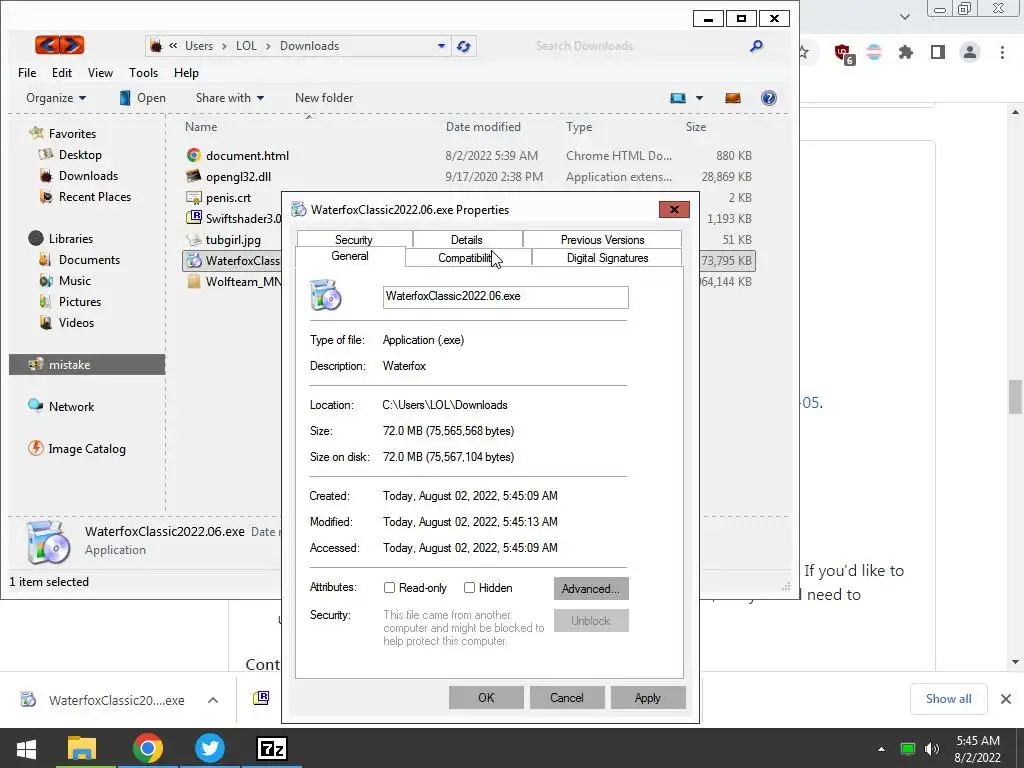Switch to the Previous Versions tab

(602, 240)
